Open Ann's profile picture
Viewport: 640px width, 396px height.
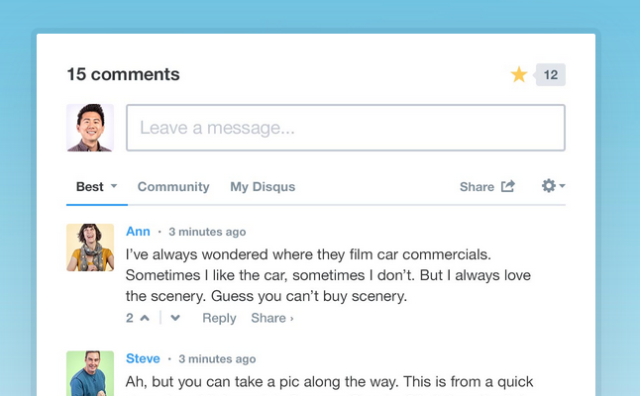click(90, 247)
